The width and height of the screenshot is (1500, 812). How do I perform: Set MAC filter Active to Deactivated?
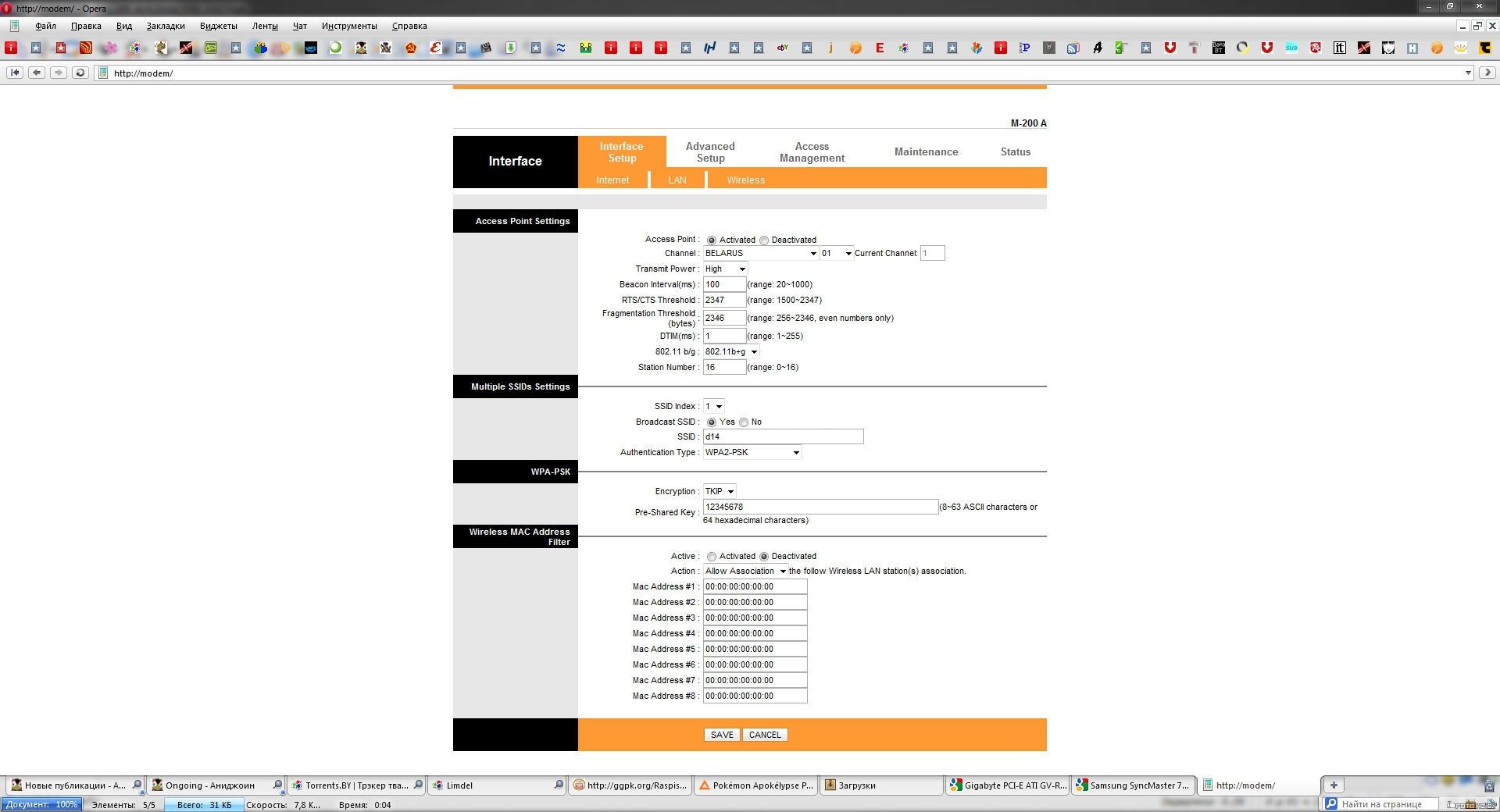click(764, 557)
